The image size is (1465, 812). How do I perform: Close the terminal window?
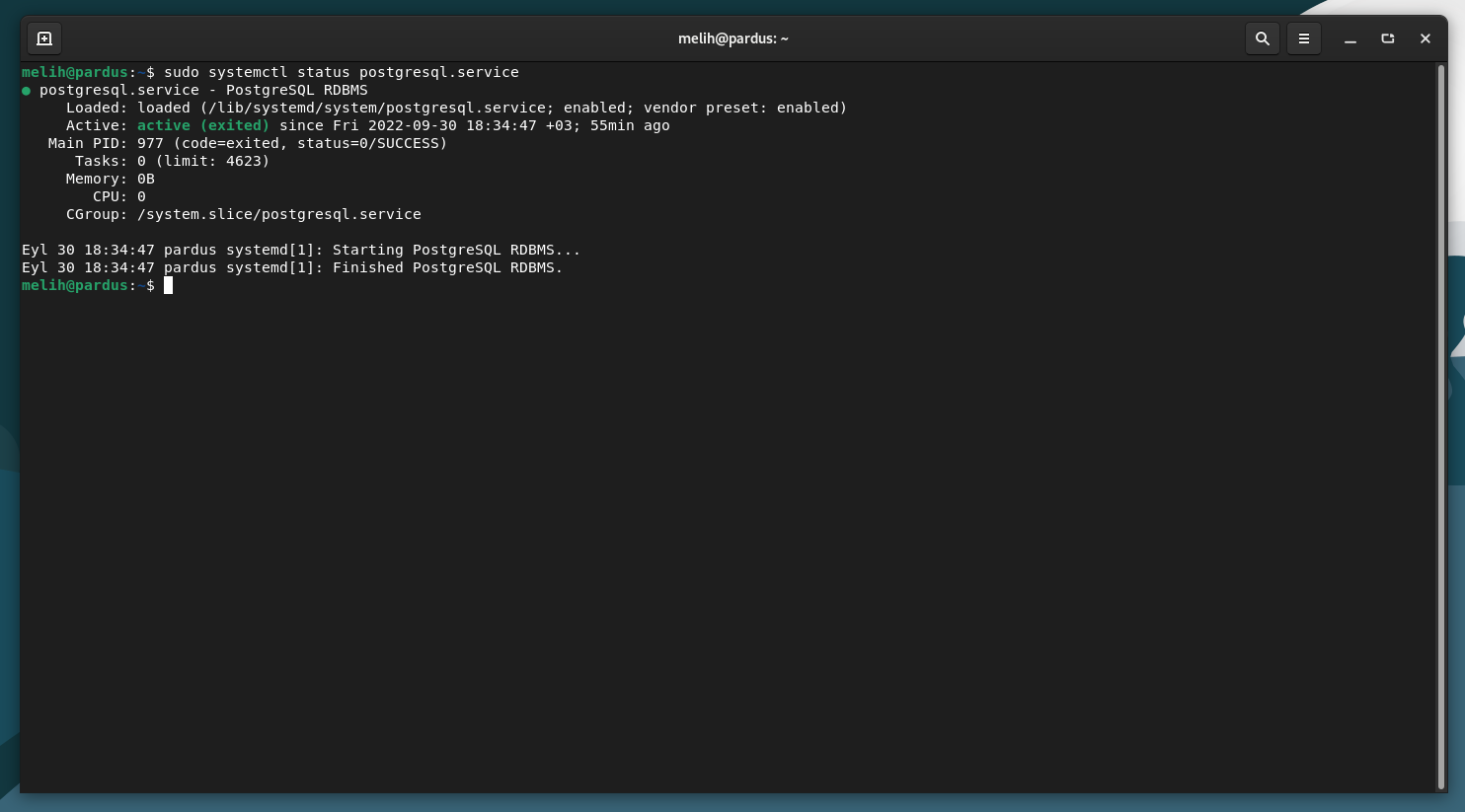click(1426, 38)
